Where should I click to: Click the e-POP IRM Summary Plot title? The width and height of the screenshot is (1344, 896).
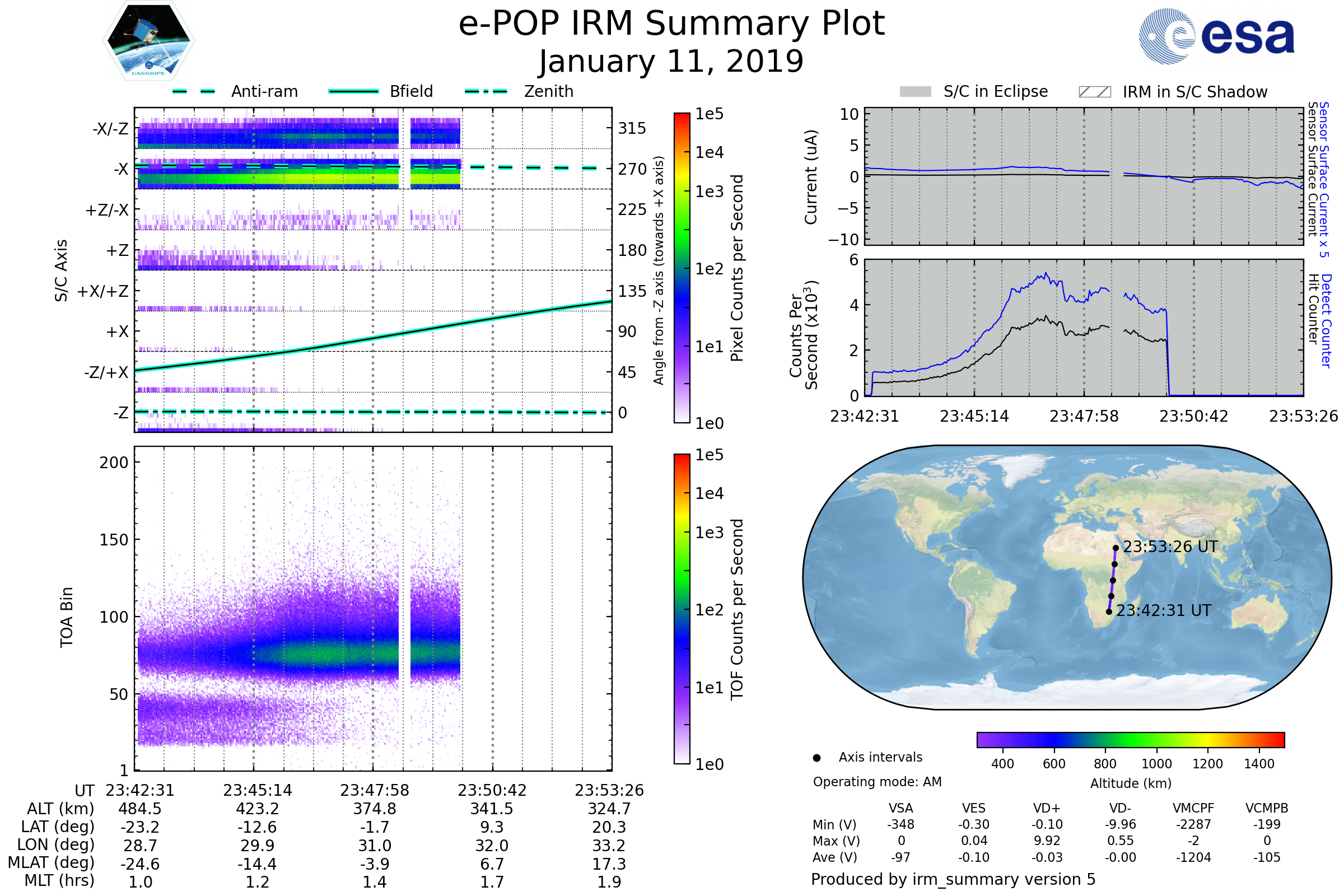point(671,24)
